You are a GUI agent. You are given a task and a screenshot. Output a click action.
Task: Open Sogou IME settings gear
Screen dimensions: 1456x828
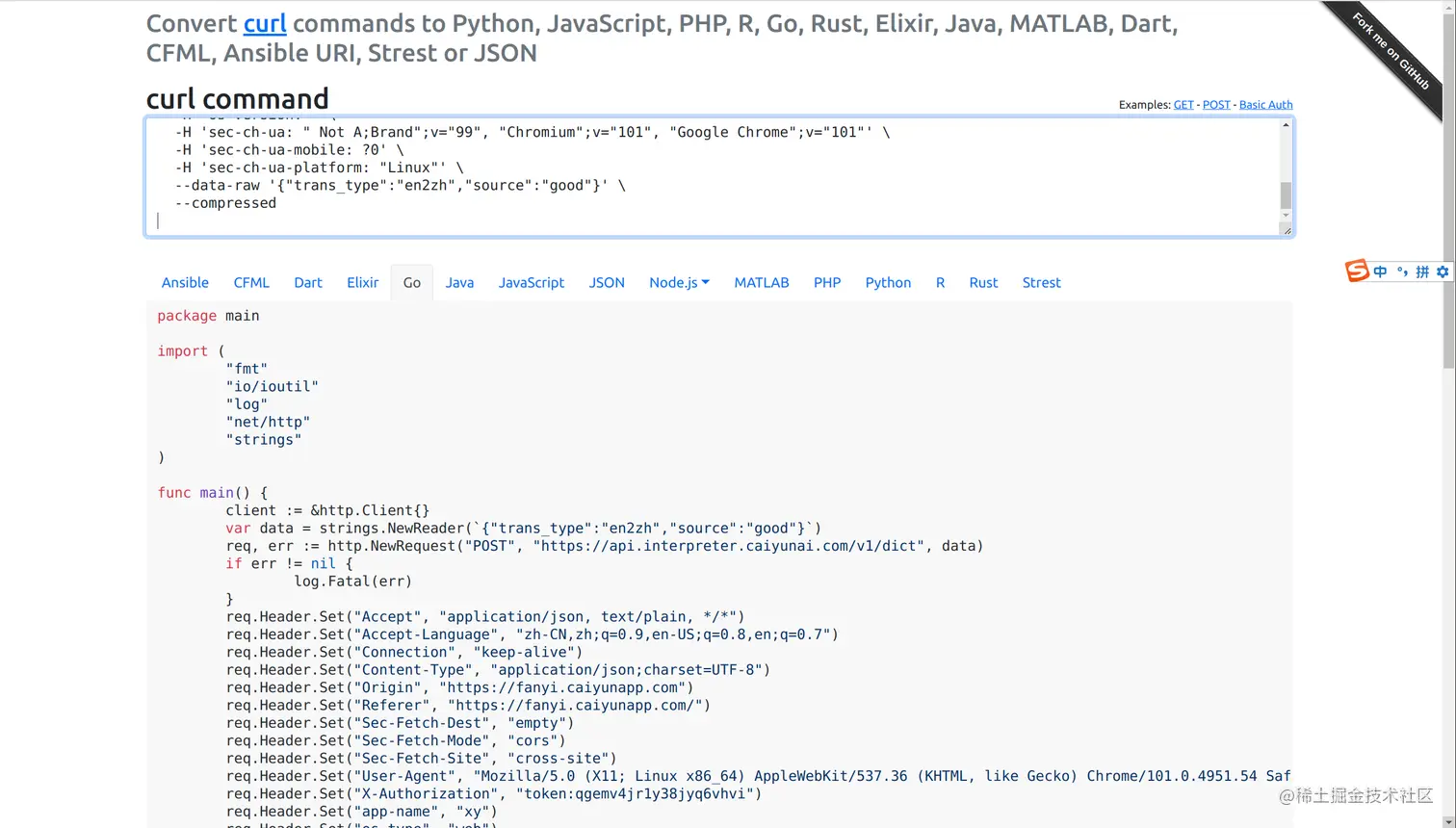[x=1443, y=272]
